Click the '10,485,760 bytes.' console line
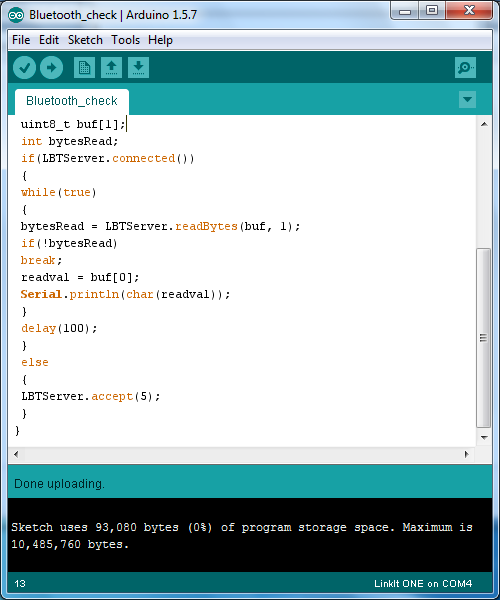 click(70, 544)
